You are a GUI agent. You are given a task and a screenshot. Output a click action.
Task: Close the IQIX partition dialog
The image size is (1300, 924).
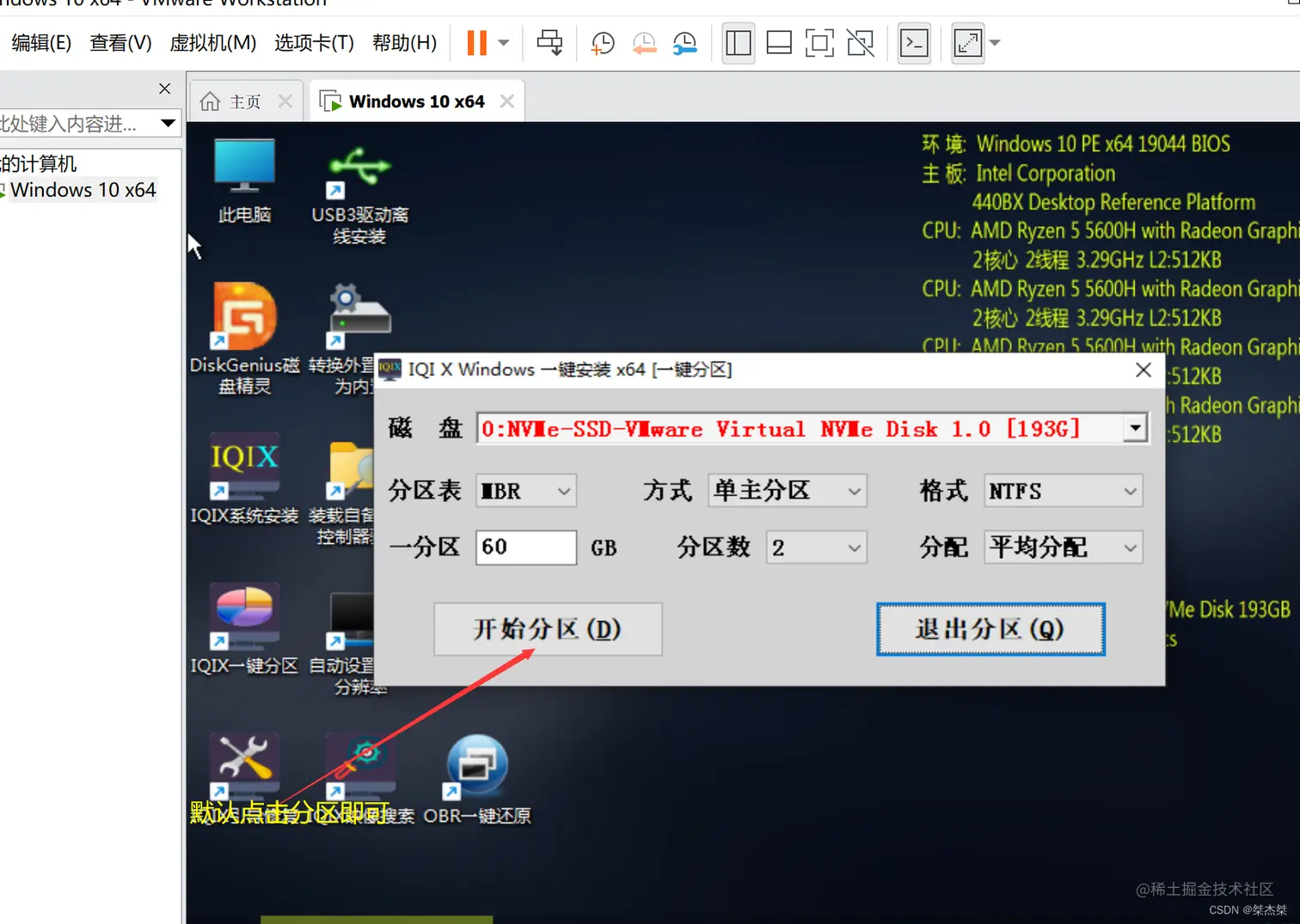1143,370
